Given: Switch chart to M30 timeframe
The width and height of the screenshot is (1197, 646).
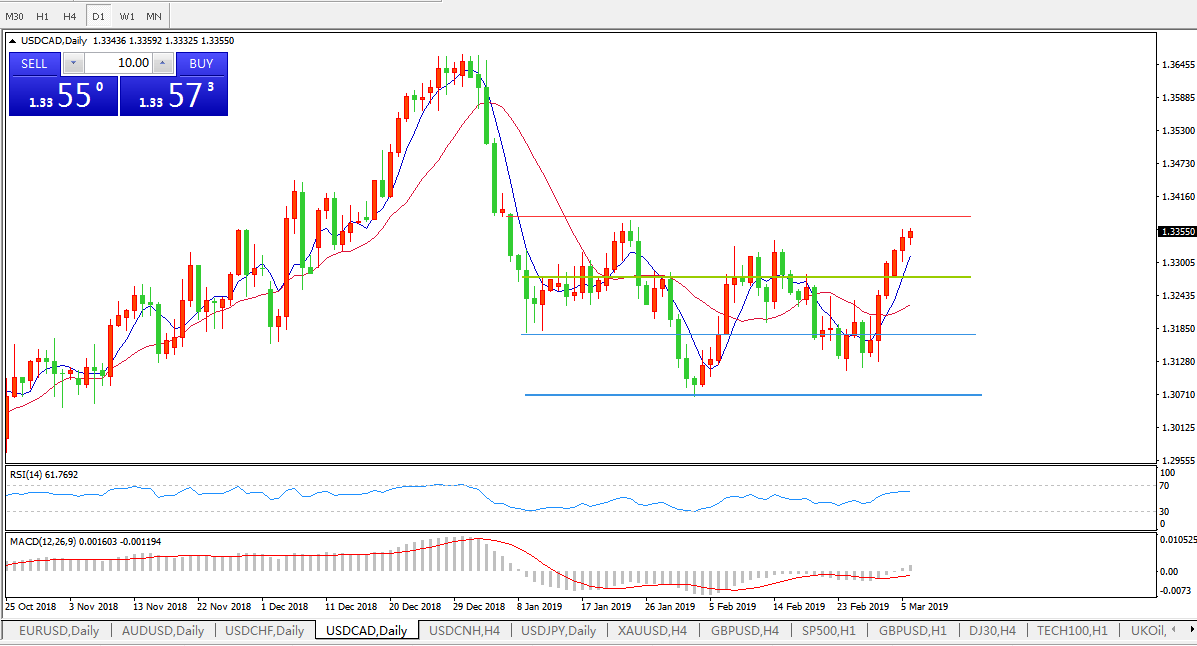Looking at the screenshot, I should (x=15, y=16).
